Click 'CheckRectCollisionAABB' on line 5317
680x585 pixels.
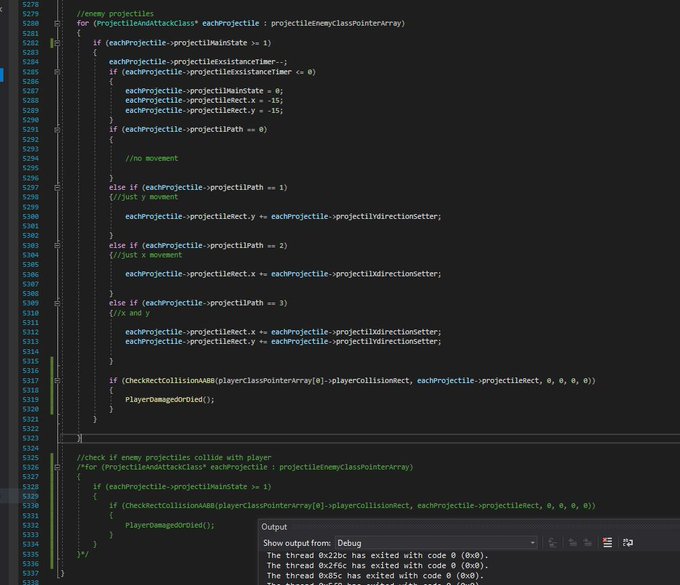(x=170, y=381)
